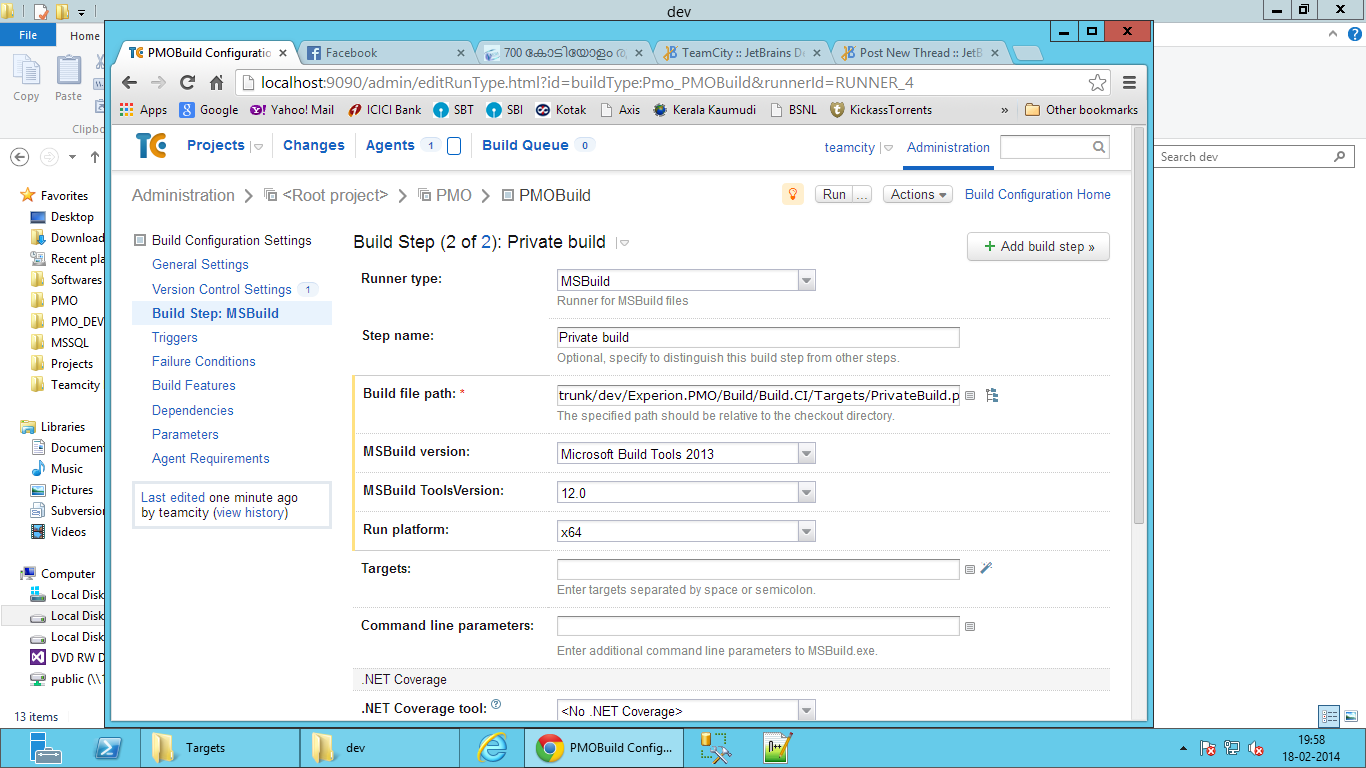1366x768 pixels.
Task: Open the view history link
Action: 250,513
